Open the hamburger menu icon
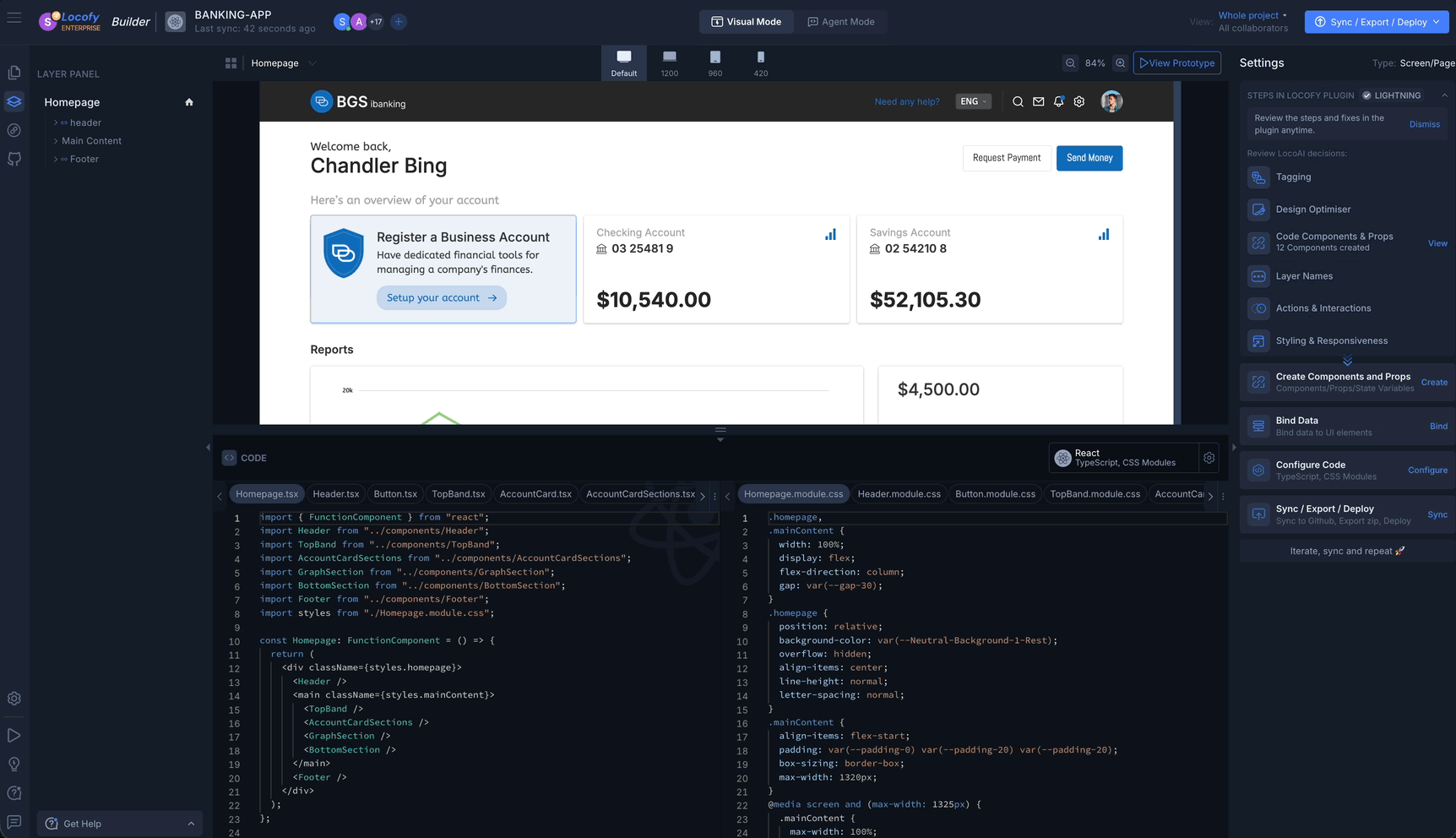 pyautogui.click(x=14, y=18)
